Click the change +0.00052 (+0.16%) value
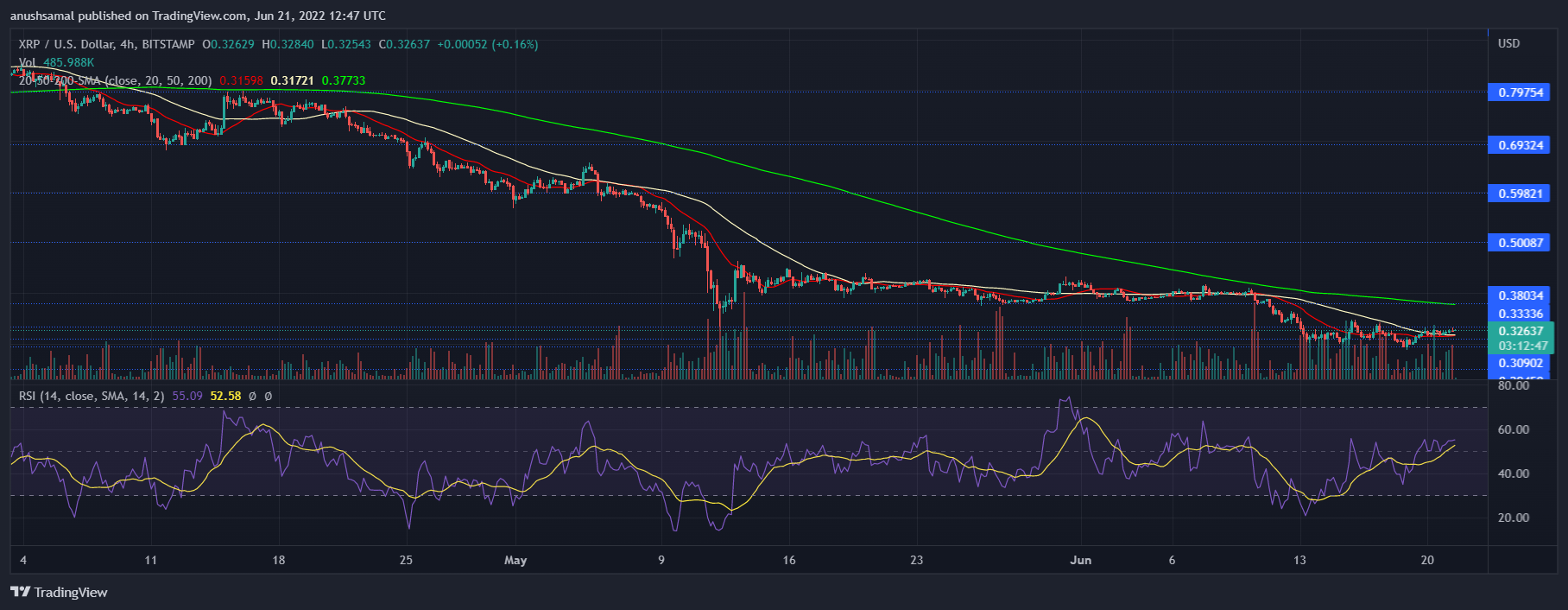This screenshot has width=1568, height=610. click(488, 44)
